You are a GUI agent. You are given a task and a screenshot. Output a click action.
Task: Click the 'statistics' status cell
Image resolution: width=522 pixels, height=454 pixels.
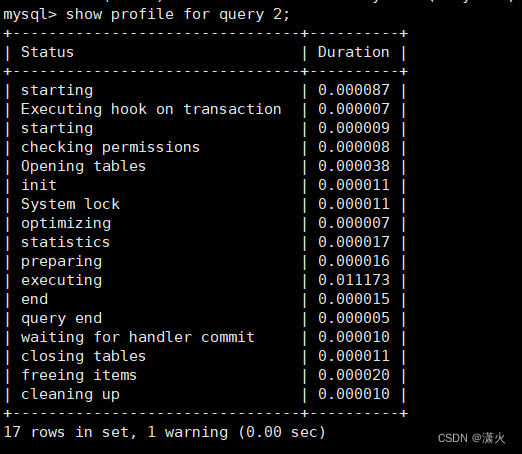point(65,242)
